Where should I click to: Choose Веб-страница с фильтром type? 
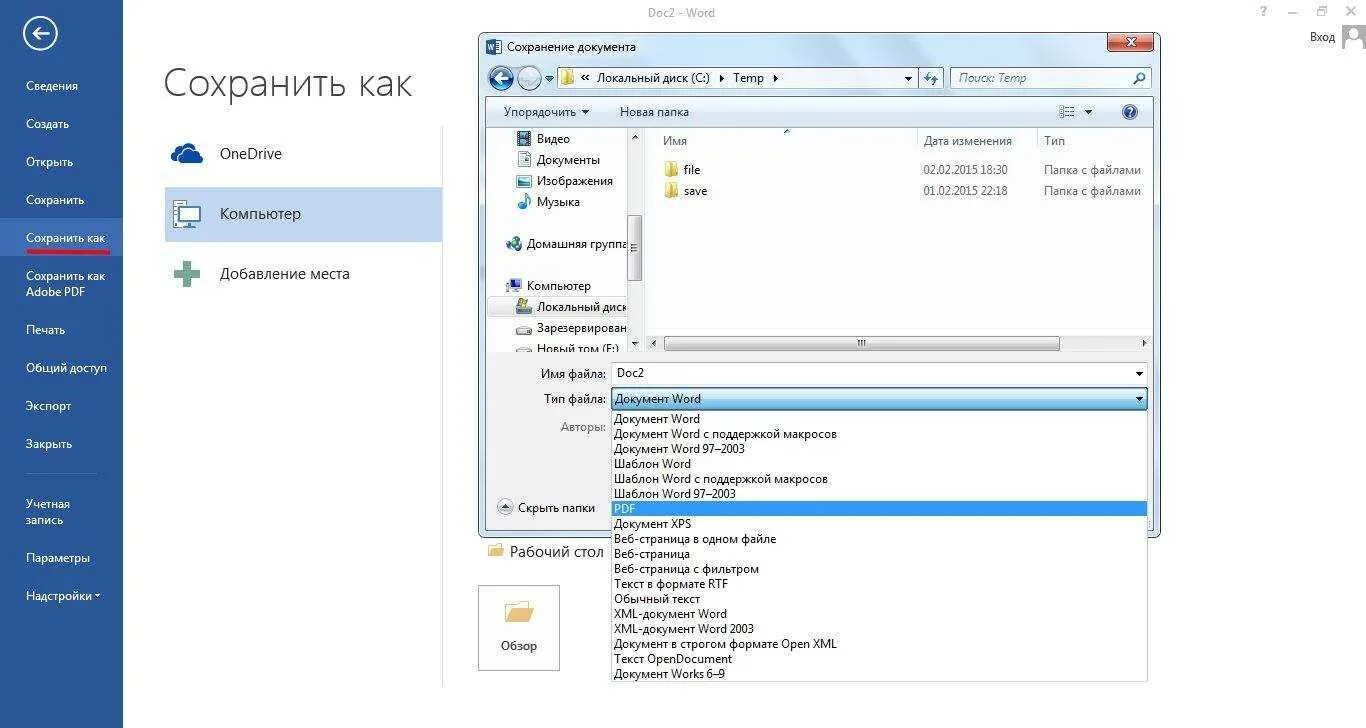click(879, 569)
